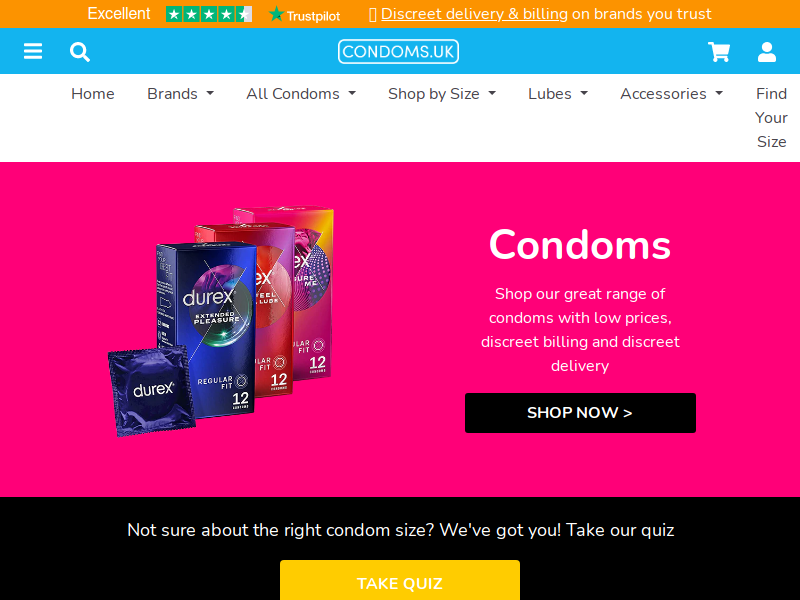The width and height of the screenshot is (800, 600).
Task: Click the search magnifier icon
Action: (80, 52)
